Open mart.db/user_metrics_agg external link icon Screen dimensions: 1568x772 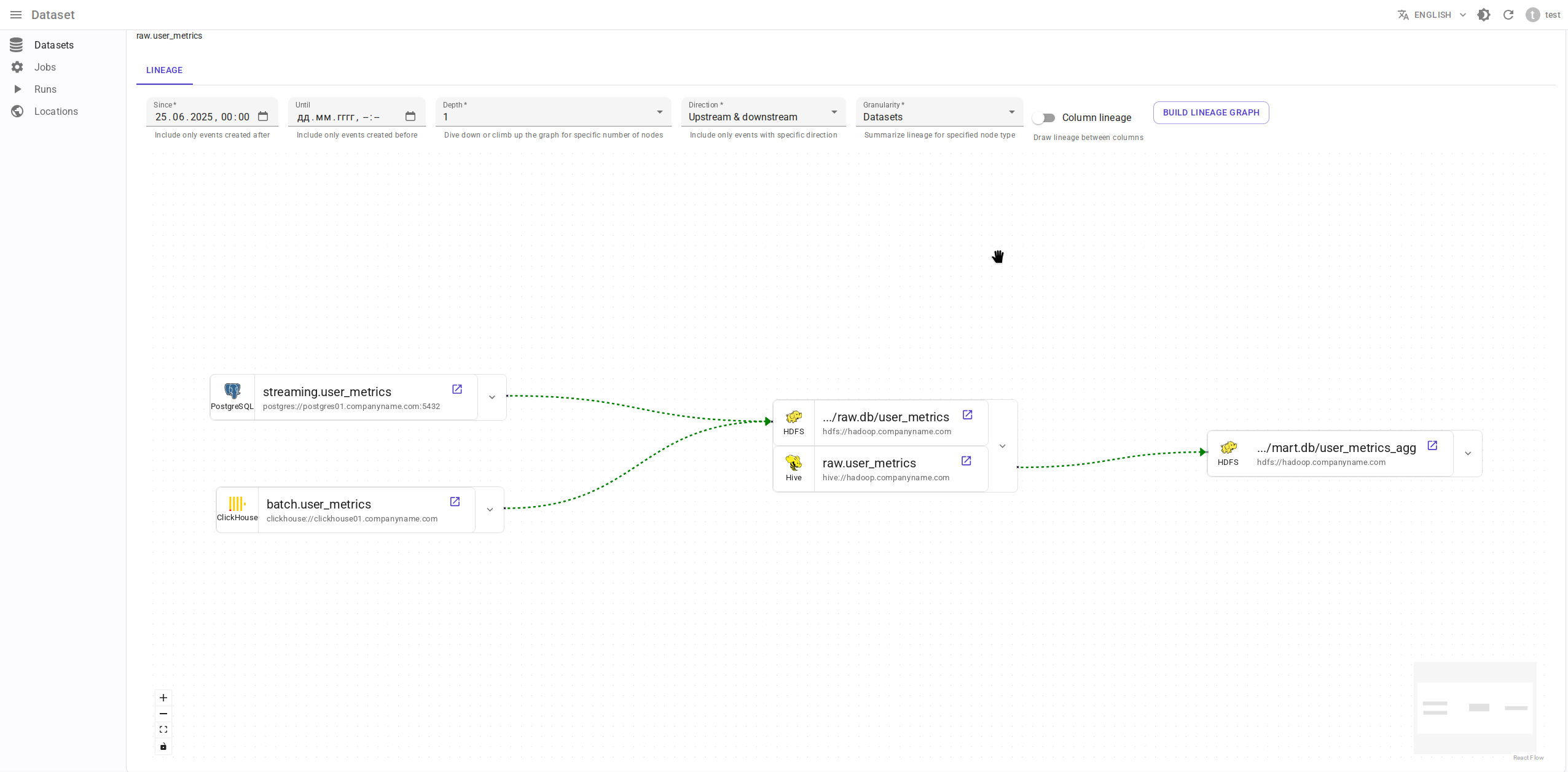click(1432, 445)
